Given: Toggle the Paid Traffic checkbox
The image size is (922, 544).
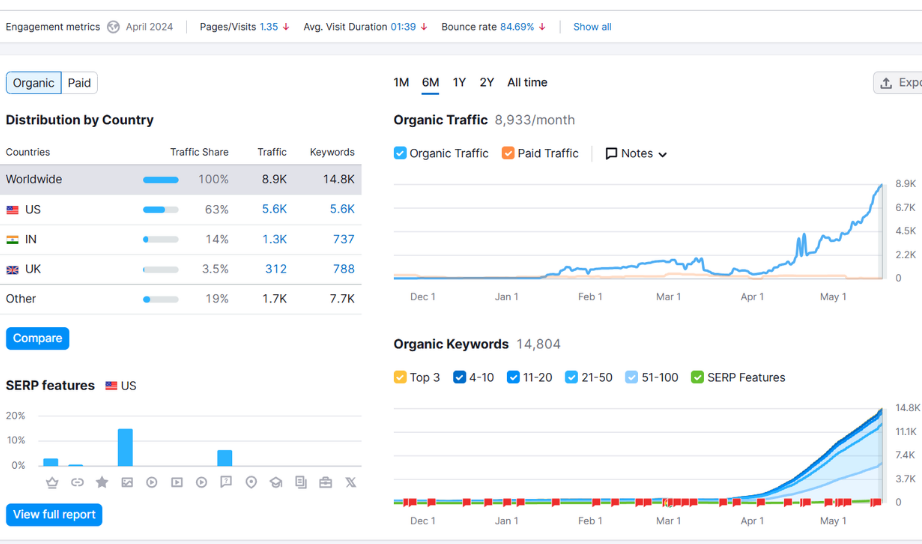Looking at the screenshot, I should 508,153.
